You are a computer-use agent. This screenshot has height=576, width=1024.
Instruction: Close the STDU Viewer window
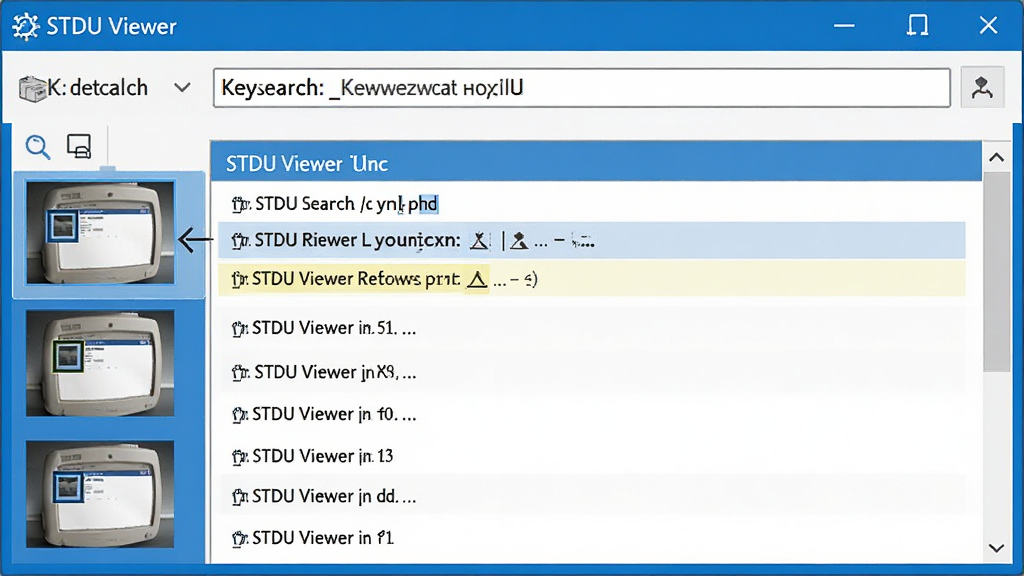click(988, 25)
